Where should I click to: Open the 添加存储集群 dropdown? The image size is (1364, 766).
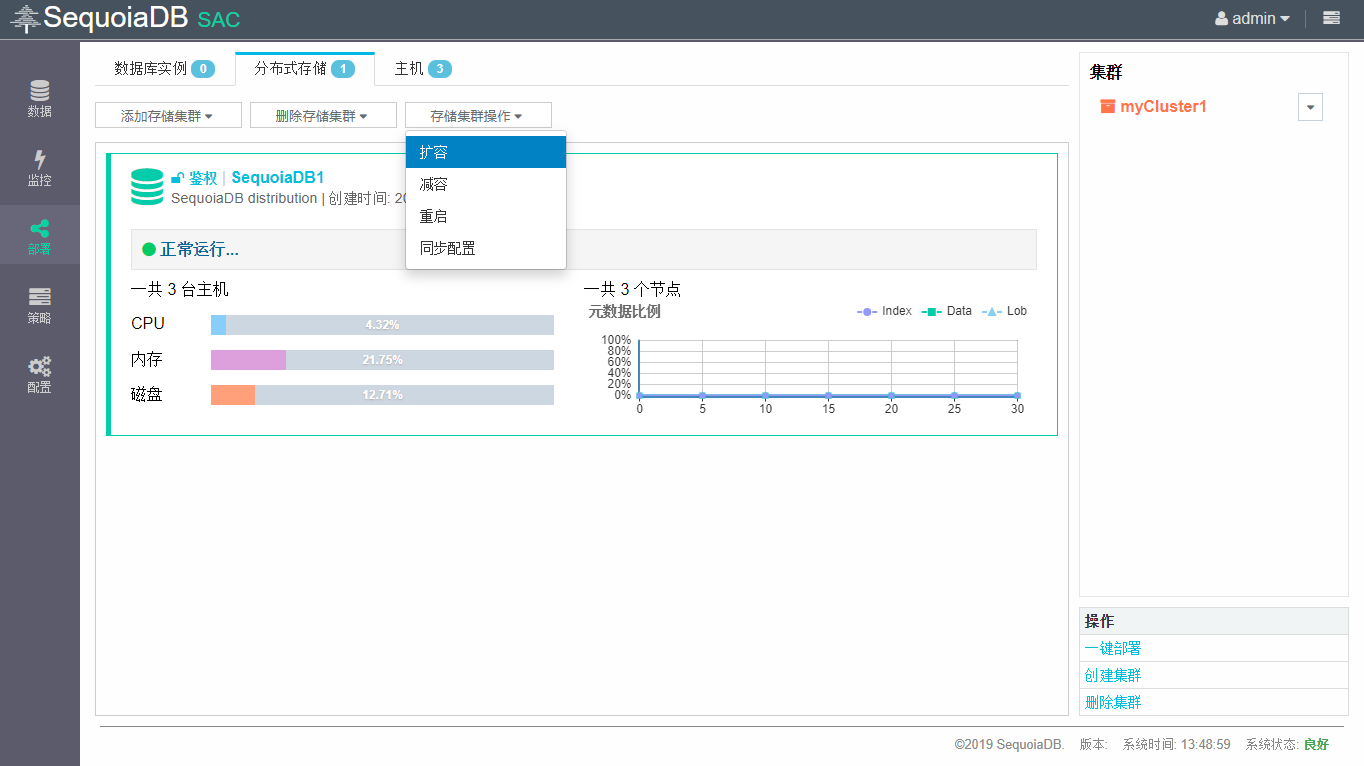(168, 116)
